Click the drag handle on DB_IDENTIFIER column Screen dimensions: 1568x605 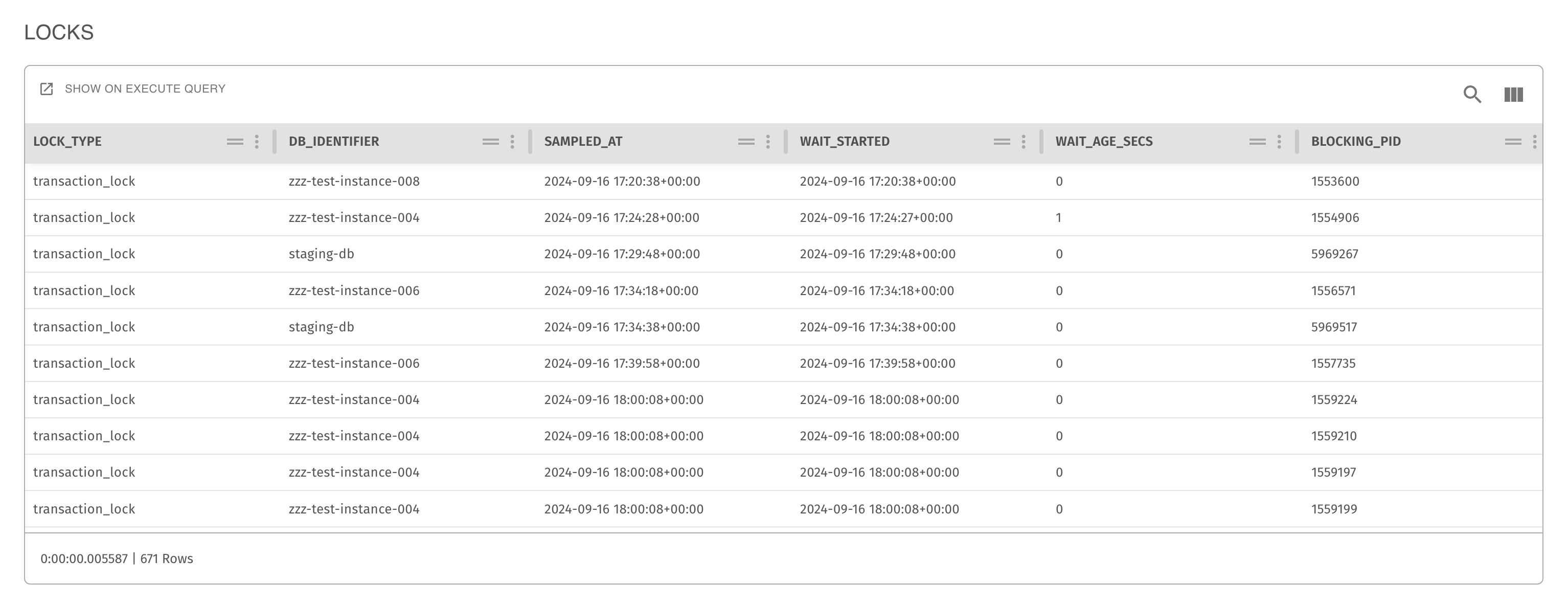pos(491,142)
